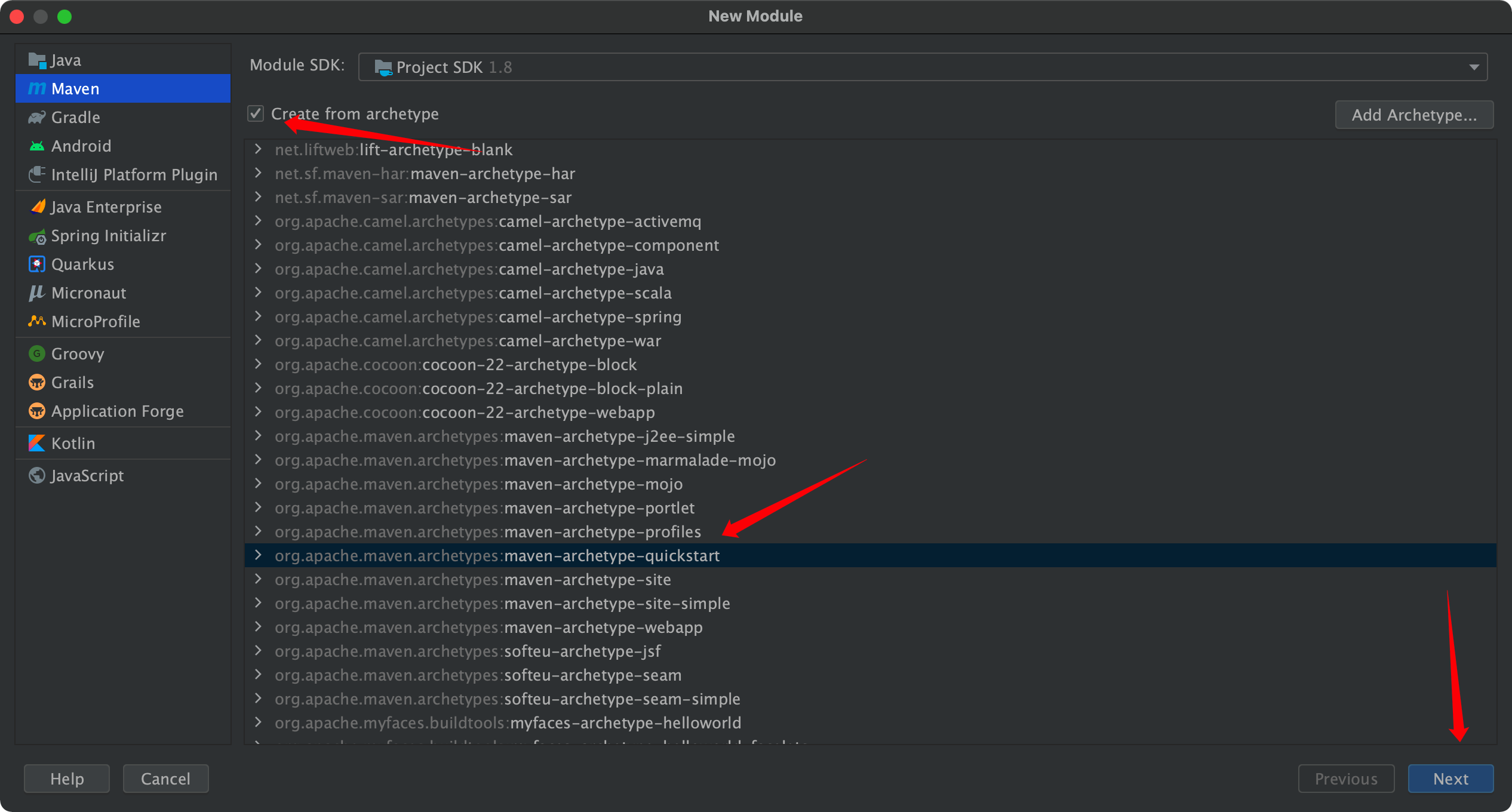Expand the maven-archetype-quickstart node
1512x812 pixels.
click(x=258, y=555)
